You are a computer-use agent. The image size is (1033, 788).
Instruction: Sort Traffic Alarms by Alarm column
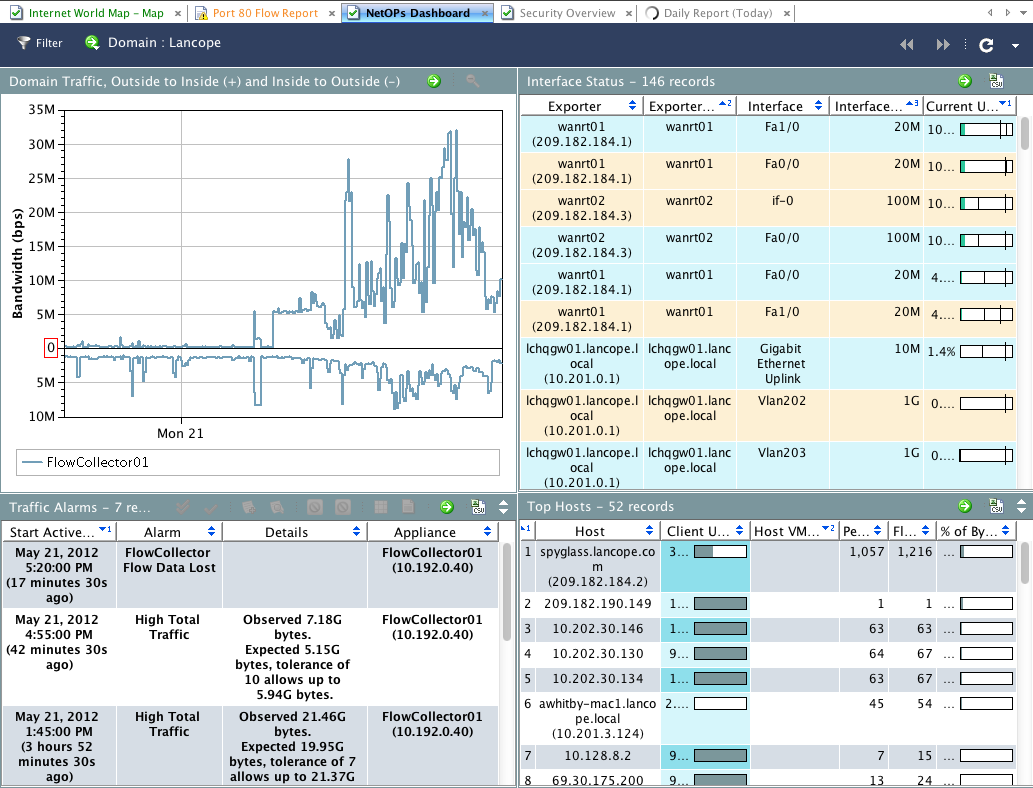point(168,532)
